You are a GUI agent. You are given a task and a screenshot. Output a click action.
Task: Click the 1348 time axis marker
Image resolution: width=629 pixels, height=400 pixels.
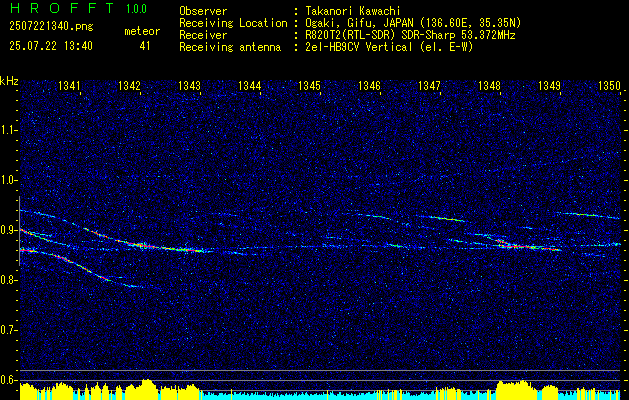point(489,85)
